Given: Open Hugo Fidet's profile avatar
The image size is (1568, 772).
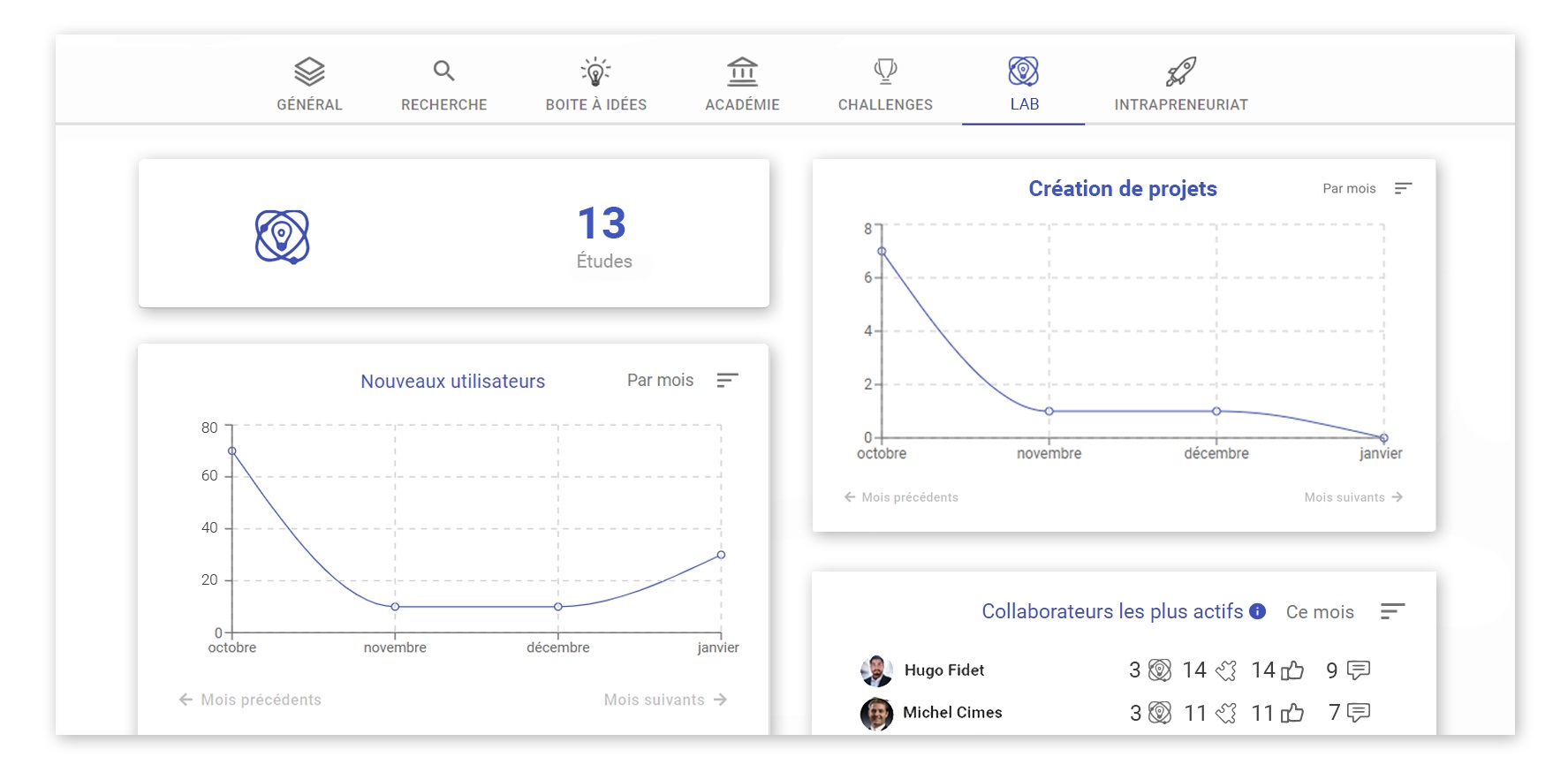Looking at the screenshot, I should tap(876, 670).
